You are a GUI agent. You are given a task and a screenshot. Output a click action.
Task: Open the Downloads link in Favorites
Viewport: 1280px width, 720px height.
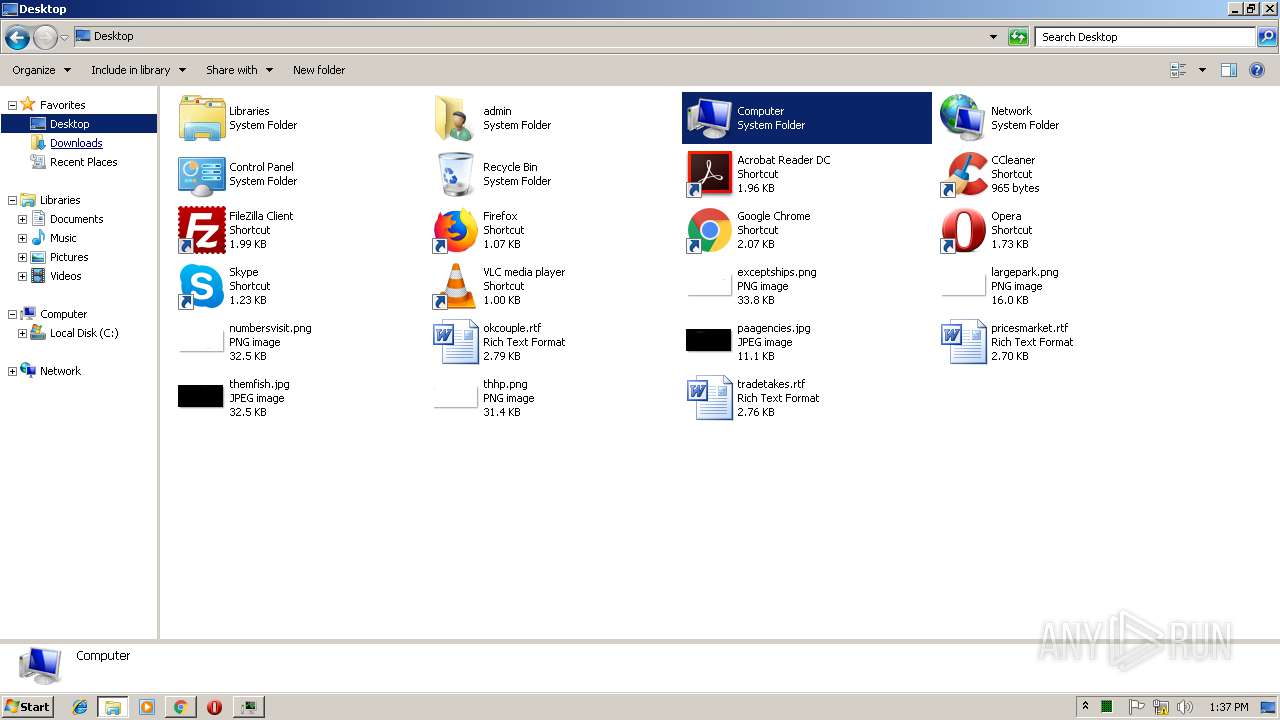coord(76,143)
